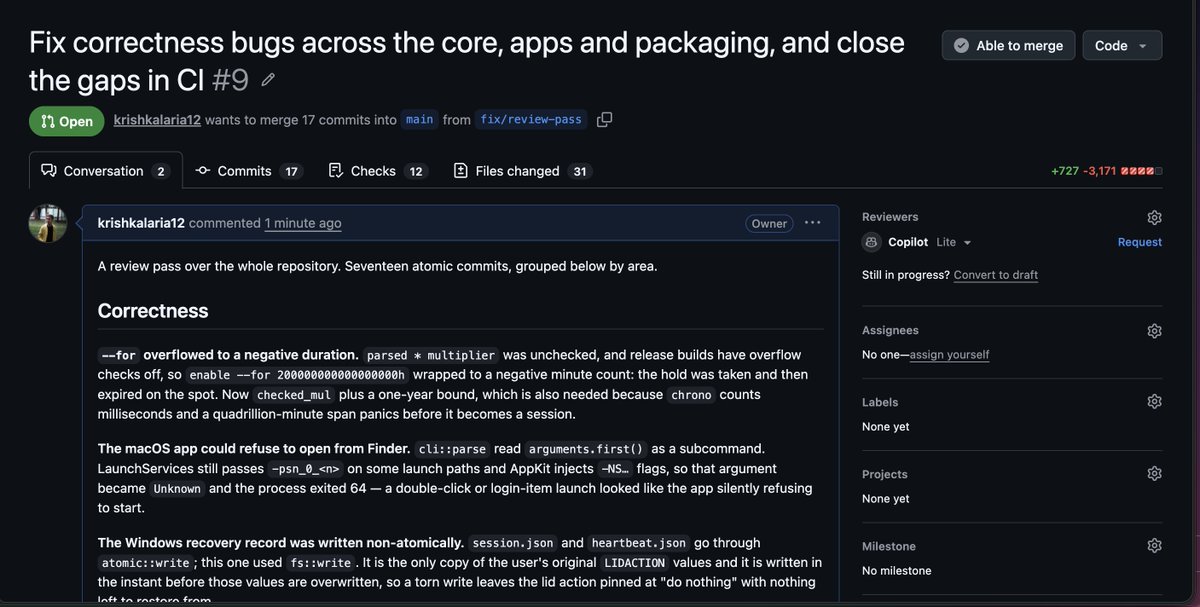The width and height of the screenshot is (1200, 607).
Task: Open Projects gear settings
Action: (1154, 474)
